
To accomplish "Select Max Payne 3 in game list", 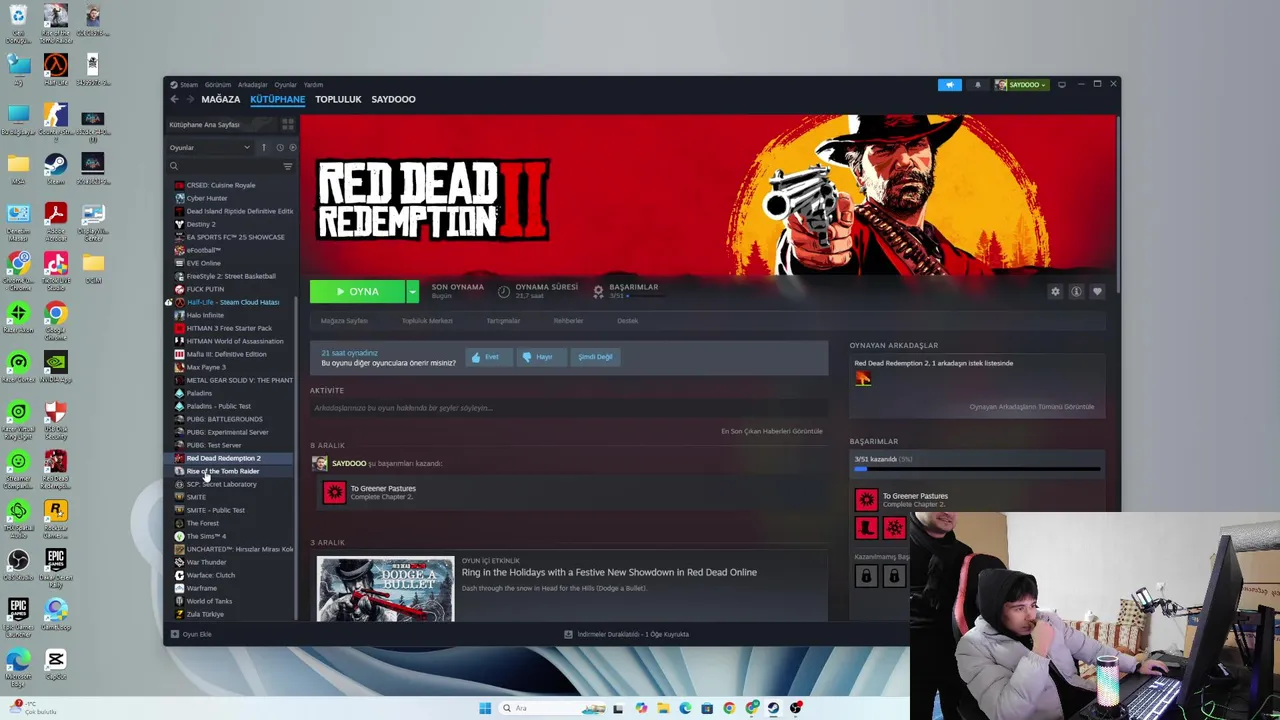I will pos(206,367).
